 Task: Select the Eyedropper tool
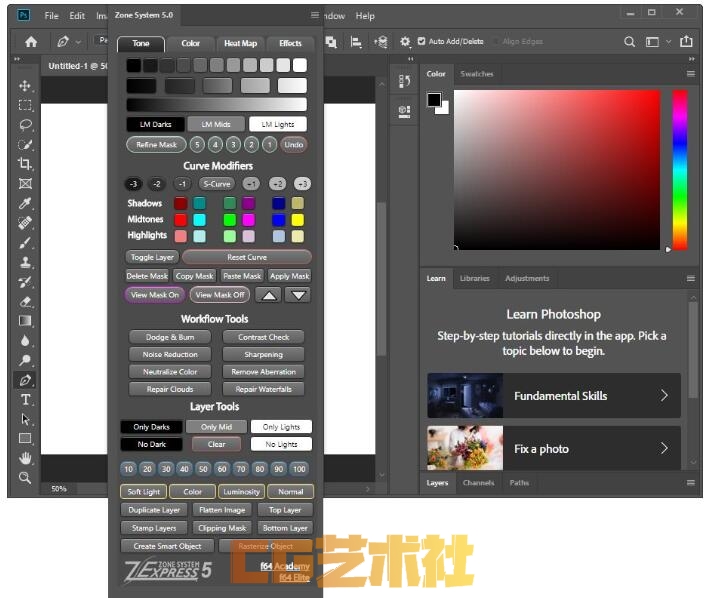click(x=25, y=203)
